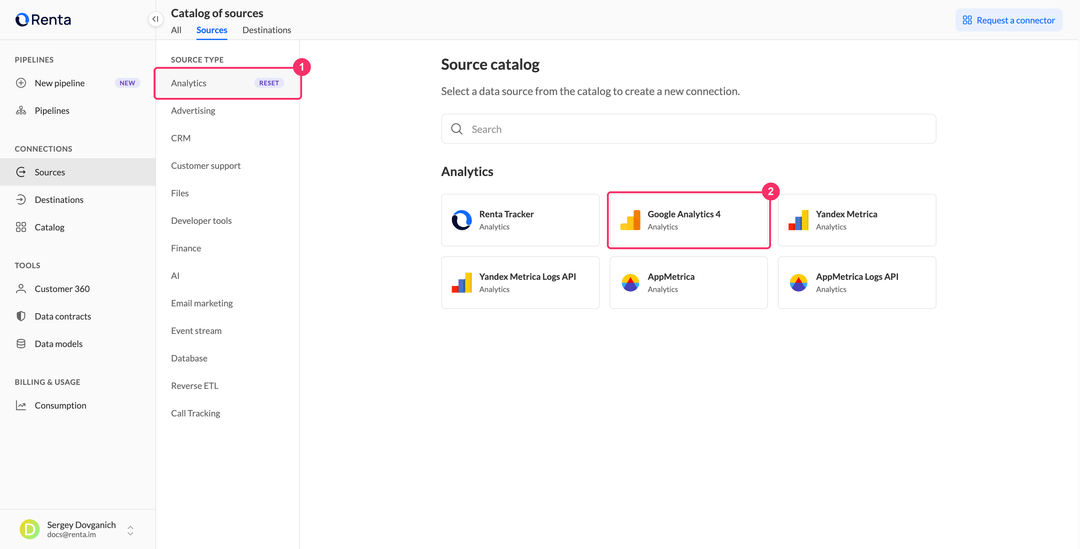Screen dimensions: 1080x549
Task: Click the Data models database icon
Action: coord(21,344)
